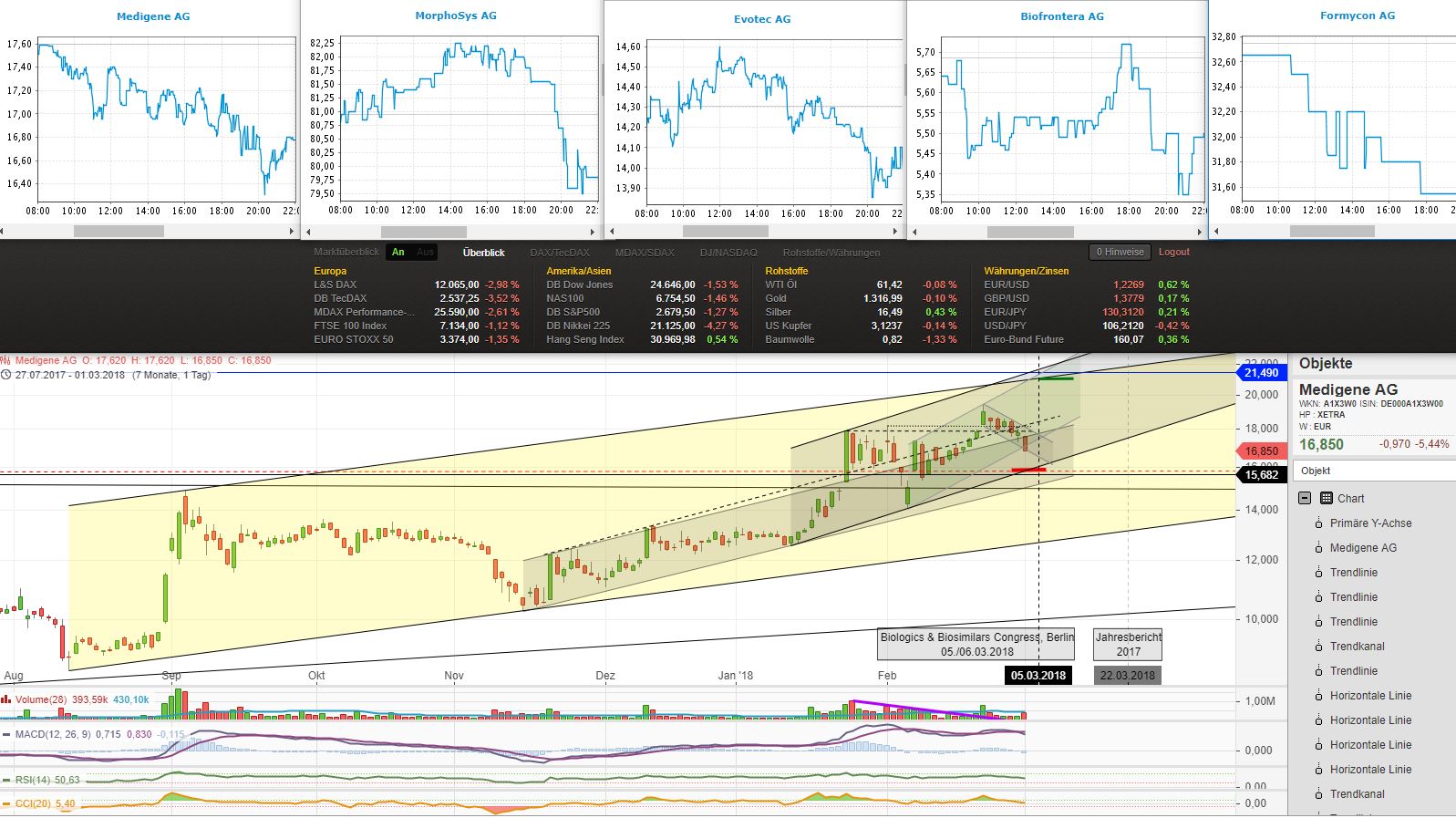Select the DB TecDAX row
This screenshot has width=1456, height=818.
pyautogui.click(x=417, y=298)
